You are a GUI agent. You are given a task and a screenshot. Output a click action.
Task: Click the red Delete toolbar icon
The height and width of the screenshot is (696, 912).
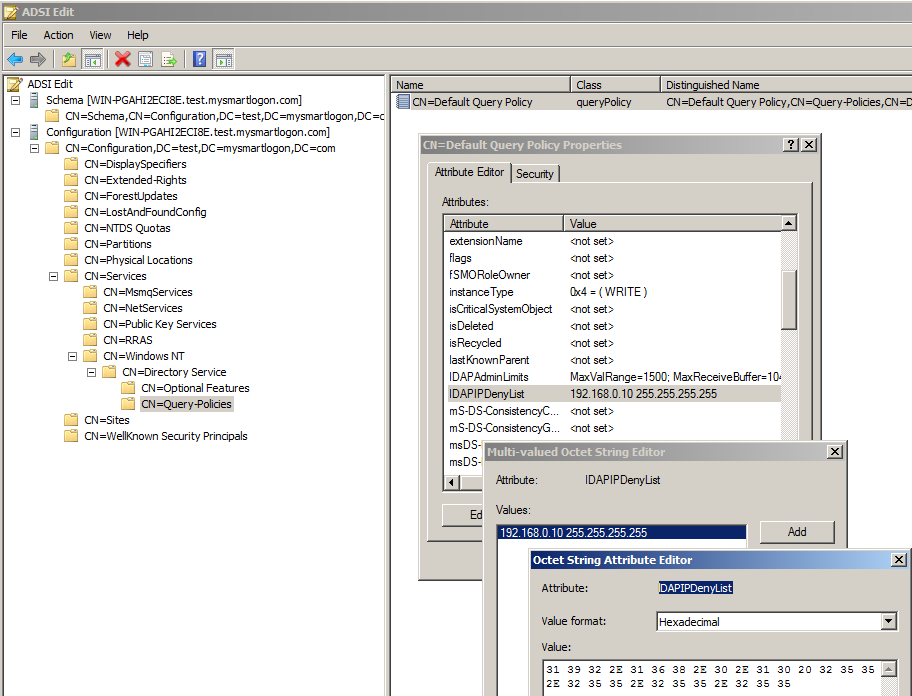123,59
